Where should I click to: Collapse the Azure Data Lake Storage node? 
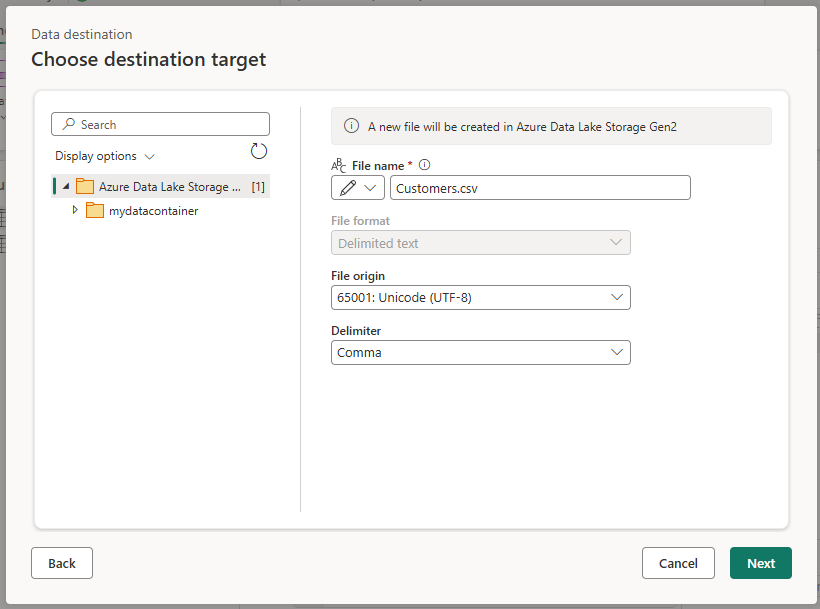point(66,186)
